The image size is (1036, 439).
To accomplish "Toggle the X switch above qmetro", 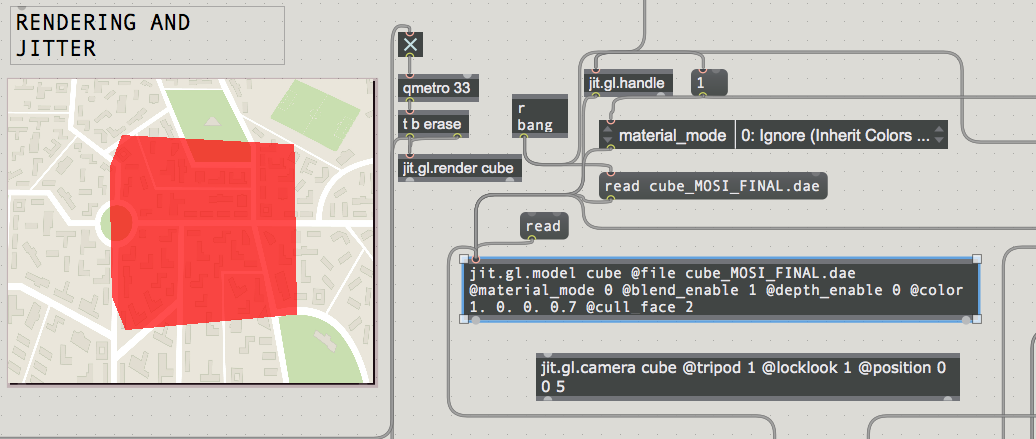I will [410, 45].
